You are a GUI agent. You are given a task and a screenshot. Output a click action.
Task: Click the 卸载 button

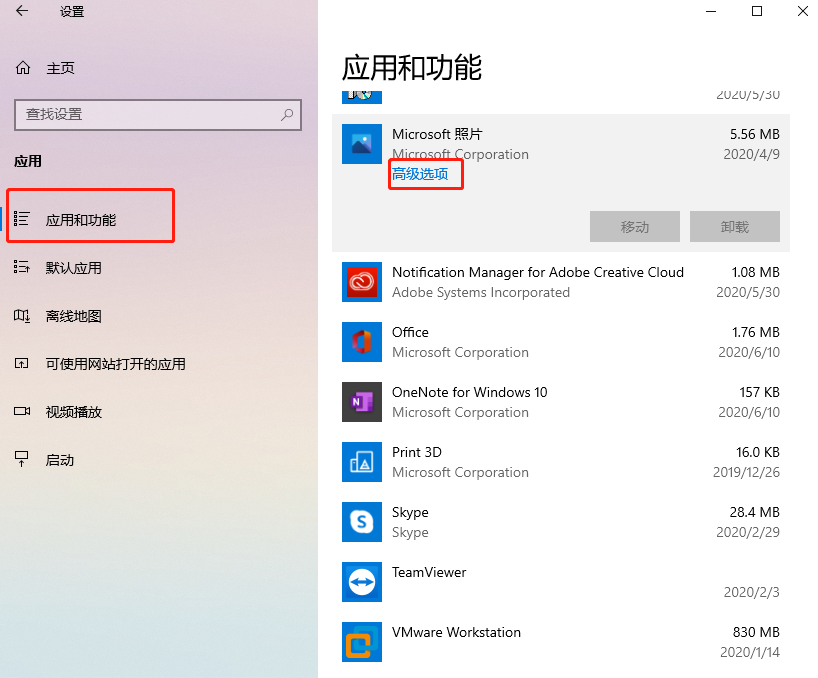[735, 226]
